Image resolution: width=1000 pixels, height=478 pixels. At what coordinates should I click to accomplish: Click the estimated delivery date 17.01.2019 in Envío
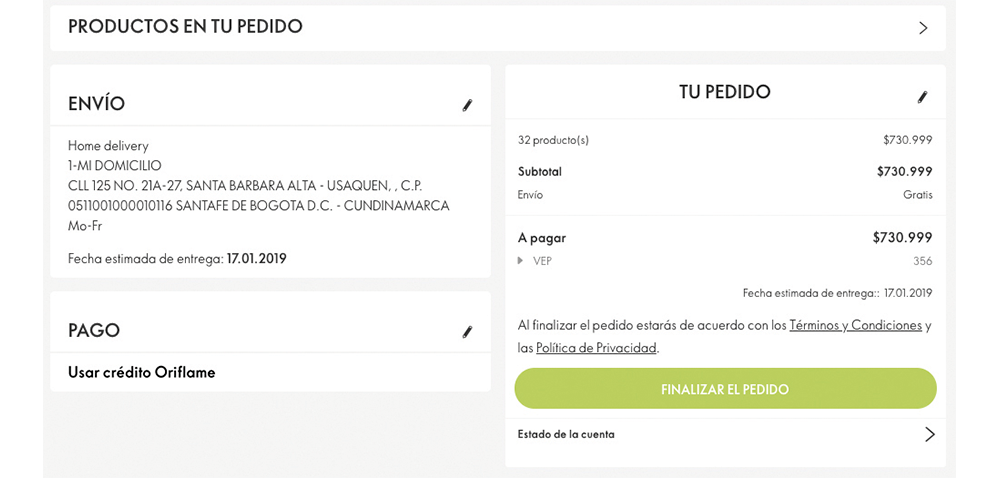pos(256,259)
